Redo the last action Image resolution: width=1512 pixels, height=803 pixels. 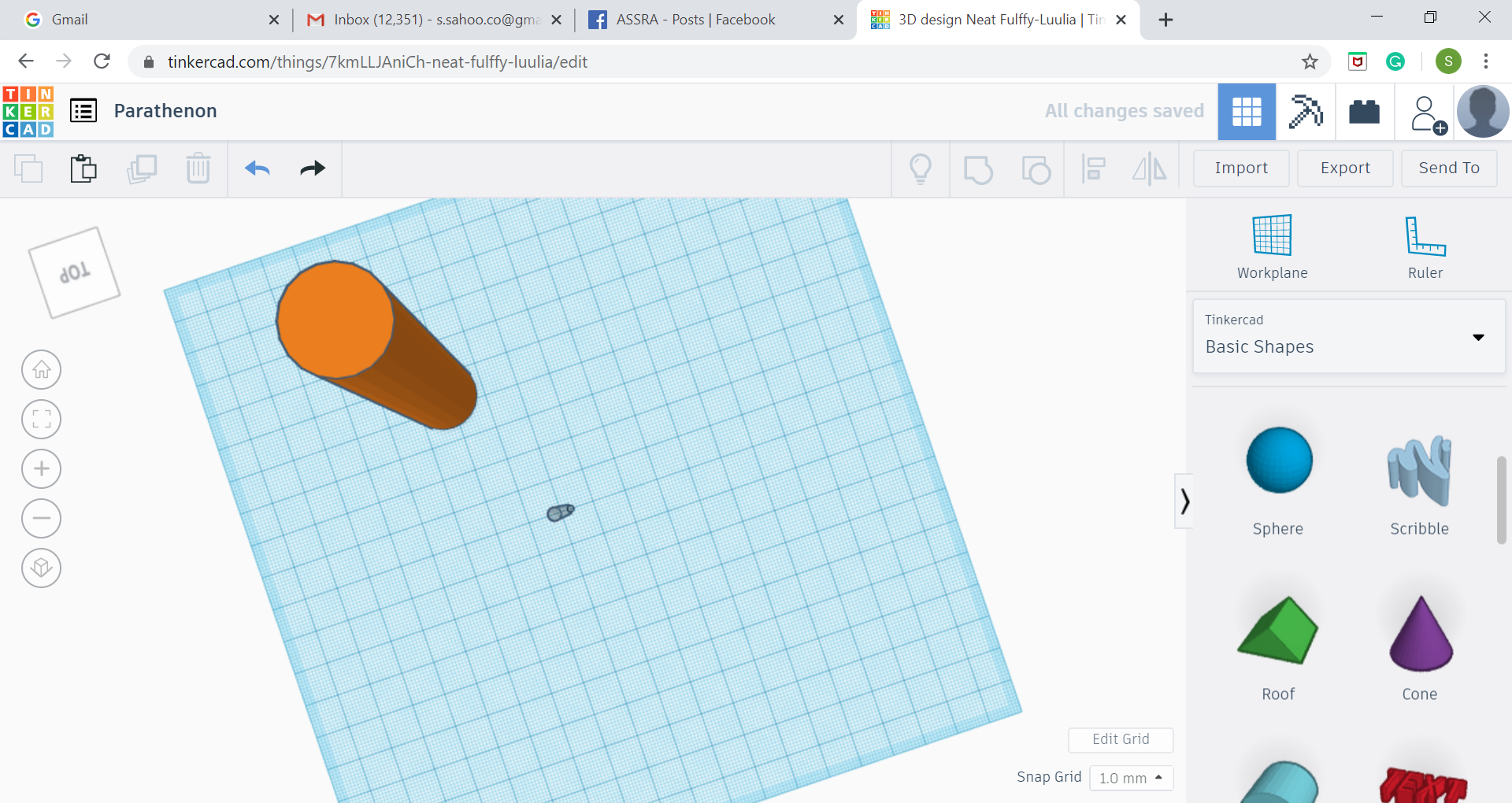click(x=313, y=168)
